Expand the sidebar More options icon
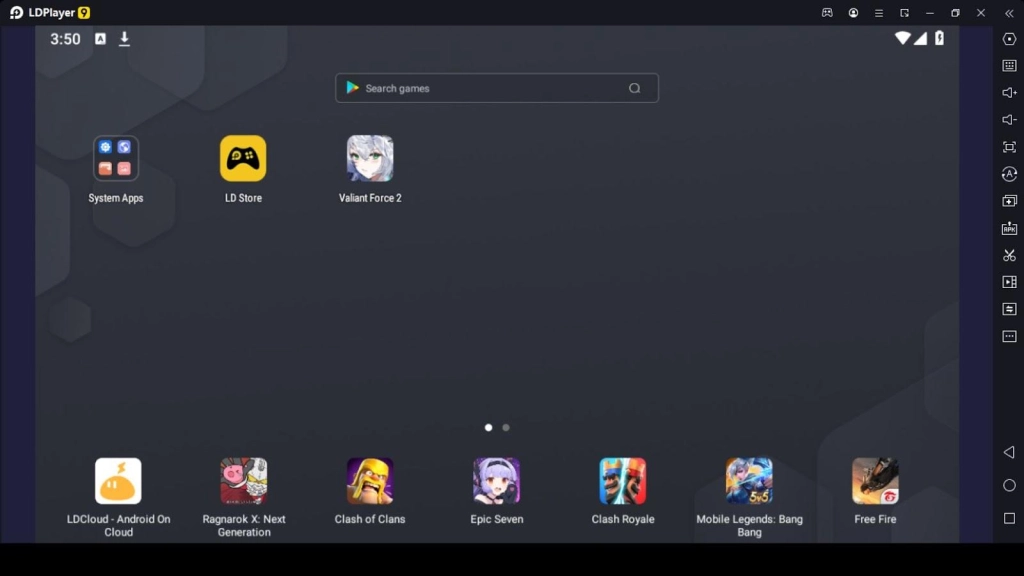The image size is (1024, 576). tap(1009, 336)
